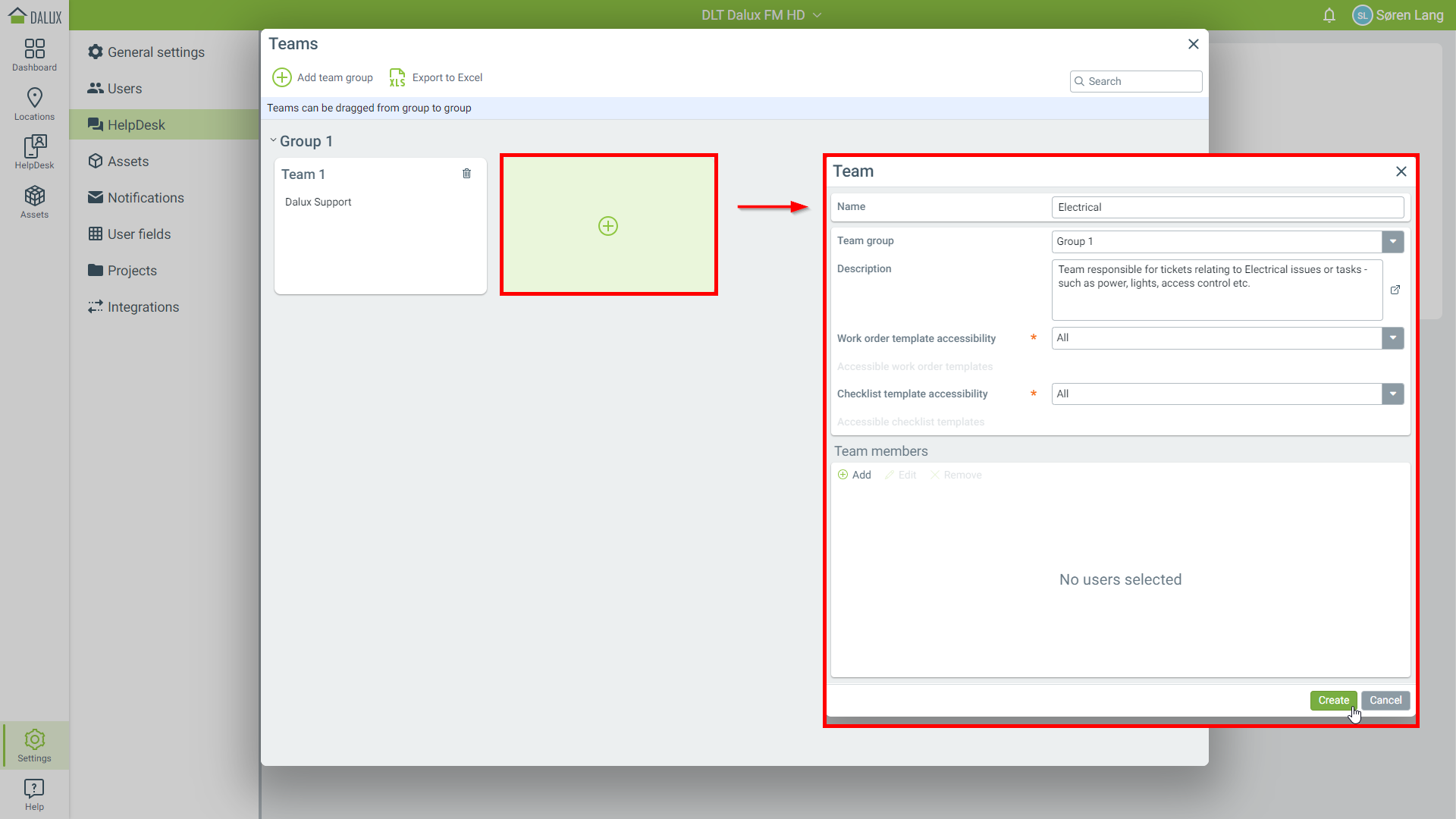Open the Notifications settings menu
This screenshot has height=819, width=1456.
(145, 198)
